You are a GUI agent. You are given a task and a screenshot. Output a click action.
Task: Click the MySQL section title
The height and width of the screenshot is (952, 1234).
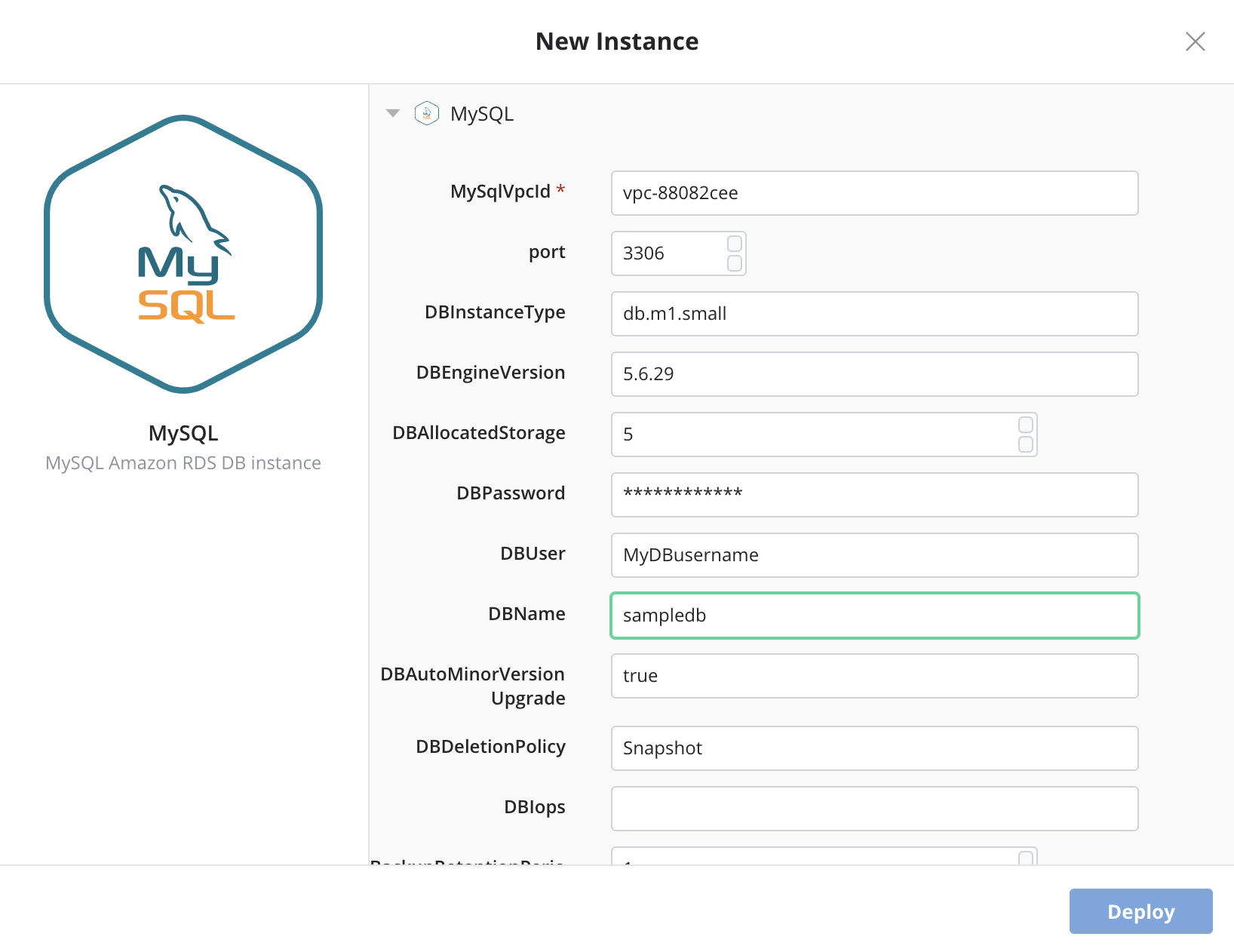(482, 114)
